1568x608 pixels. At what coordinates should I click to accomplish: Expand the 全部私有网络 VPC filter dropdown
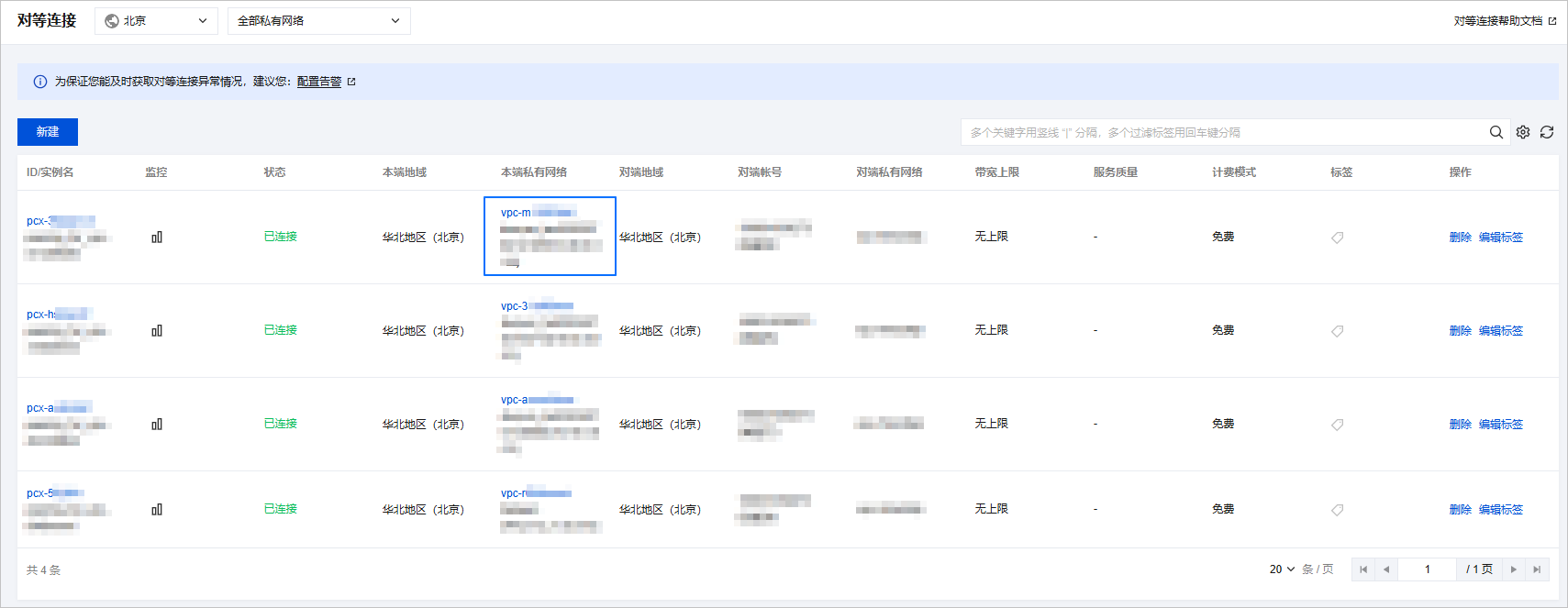(319, 21)
